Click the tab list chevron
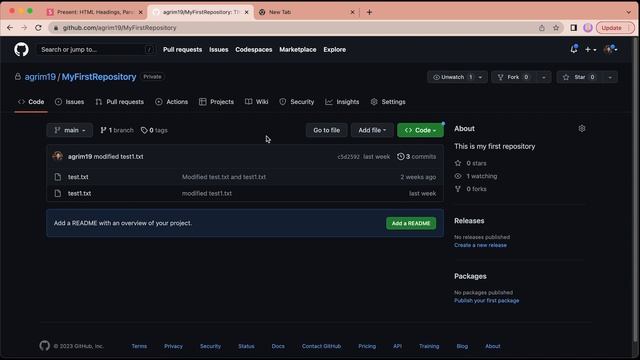This screenshot has width=640, height=360. [x=629, y=12]
